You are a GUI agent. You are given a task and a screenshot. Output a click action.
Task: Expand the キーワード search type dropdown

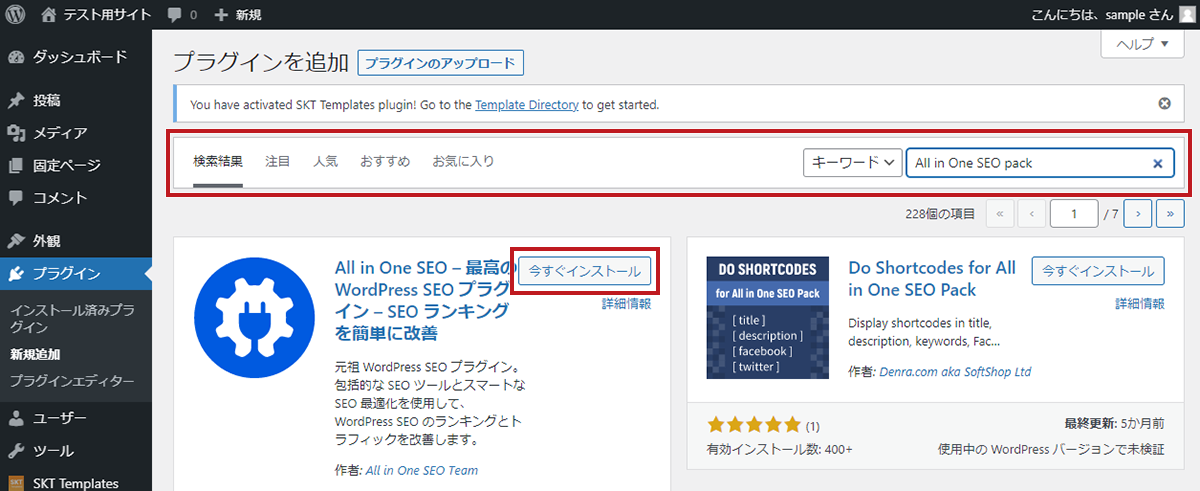click(852, 163)
